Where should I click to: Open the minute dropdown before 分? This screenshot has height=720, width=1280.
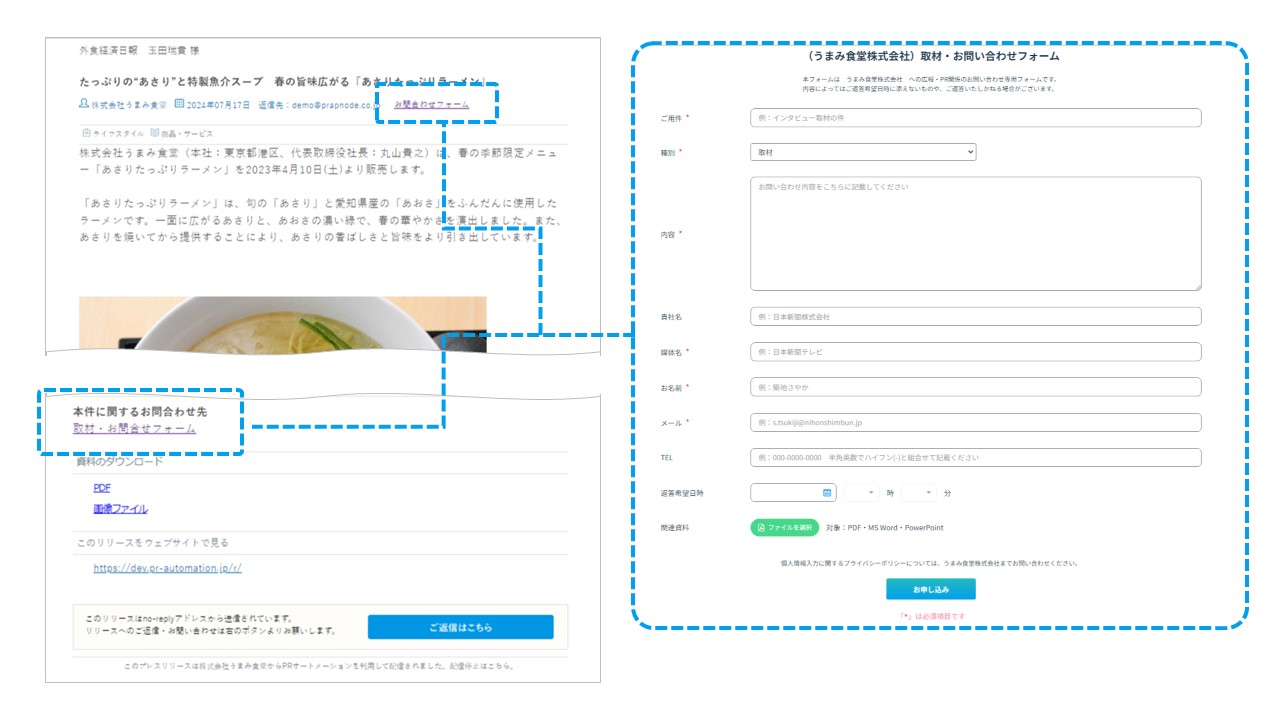(918, 493)
